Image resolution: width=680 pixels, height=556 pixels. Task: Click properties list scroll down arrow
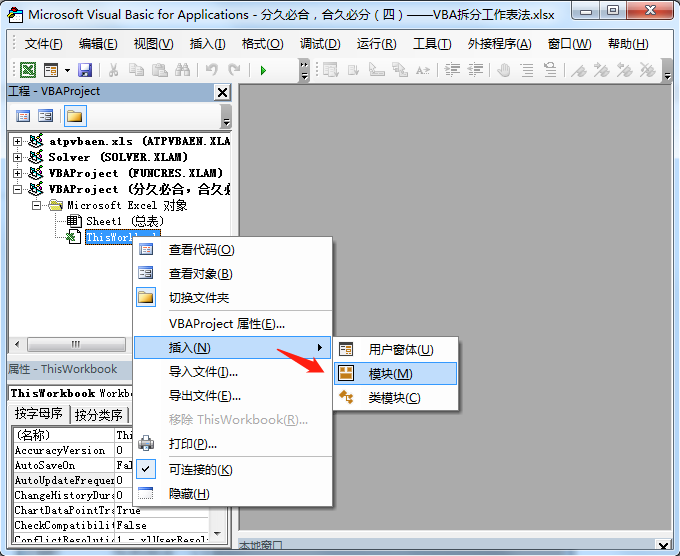tap(218, 534)
